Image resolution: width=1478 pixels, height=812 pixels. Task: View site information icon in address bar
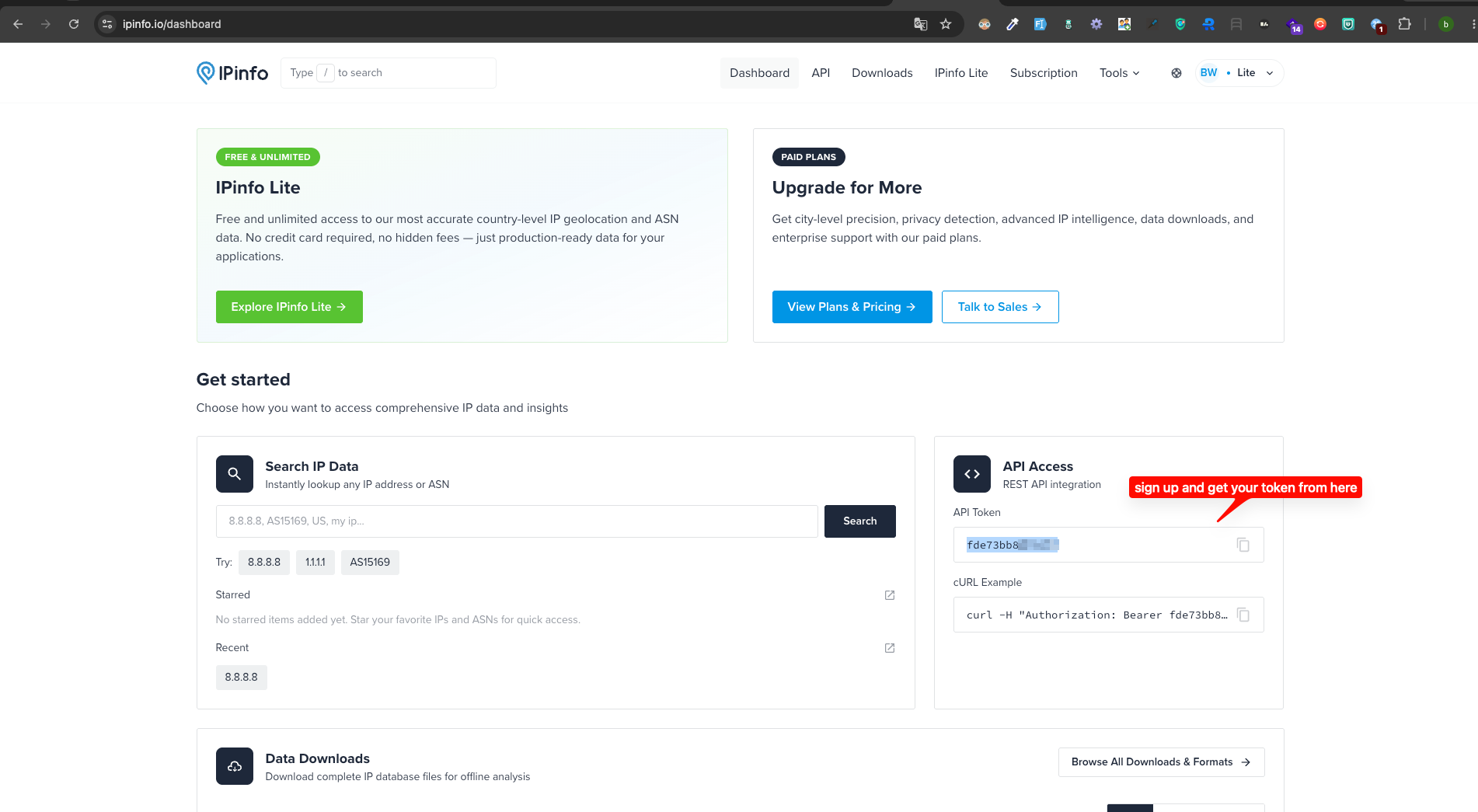[x=108, y=24]
